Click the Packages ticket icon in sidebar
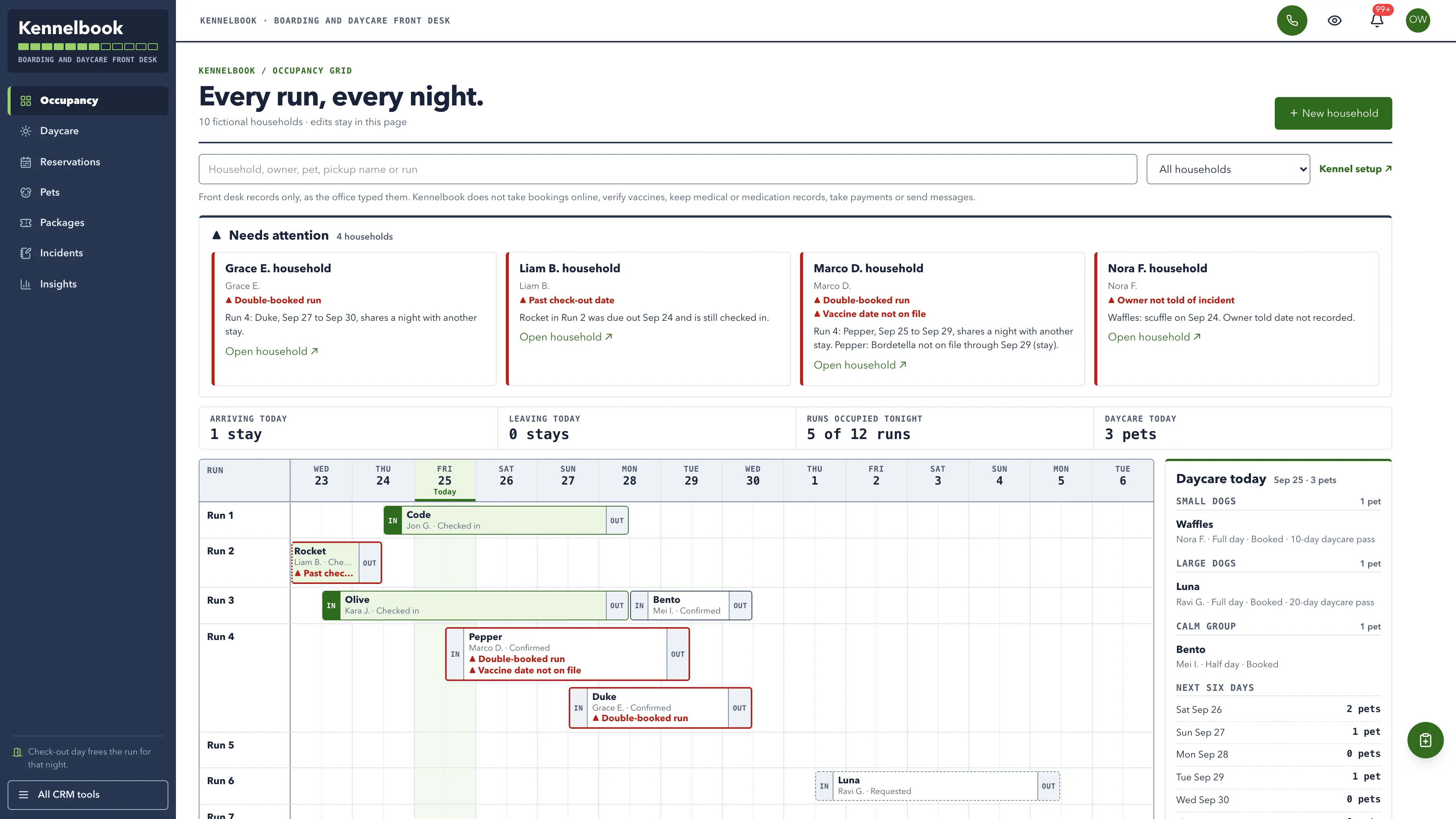Screen dimensions: 1456x819 pyautogui.click(x=25, y=223)
